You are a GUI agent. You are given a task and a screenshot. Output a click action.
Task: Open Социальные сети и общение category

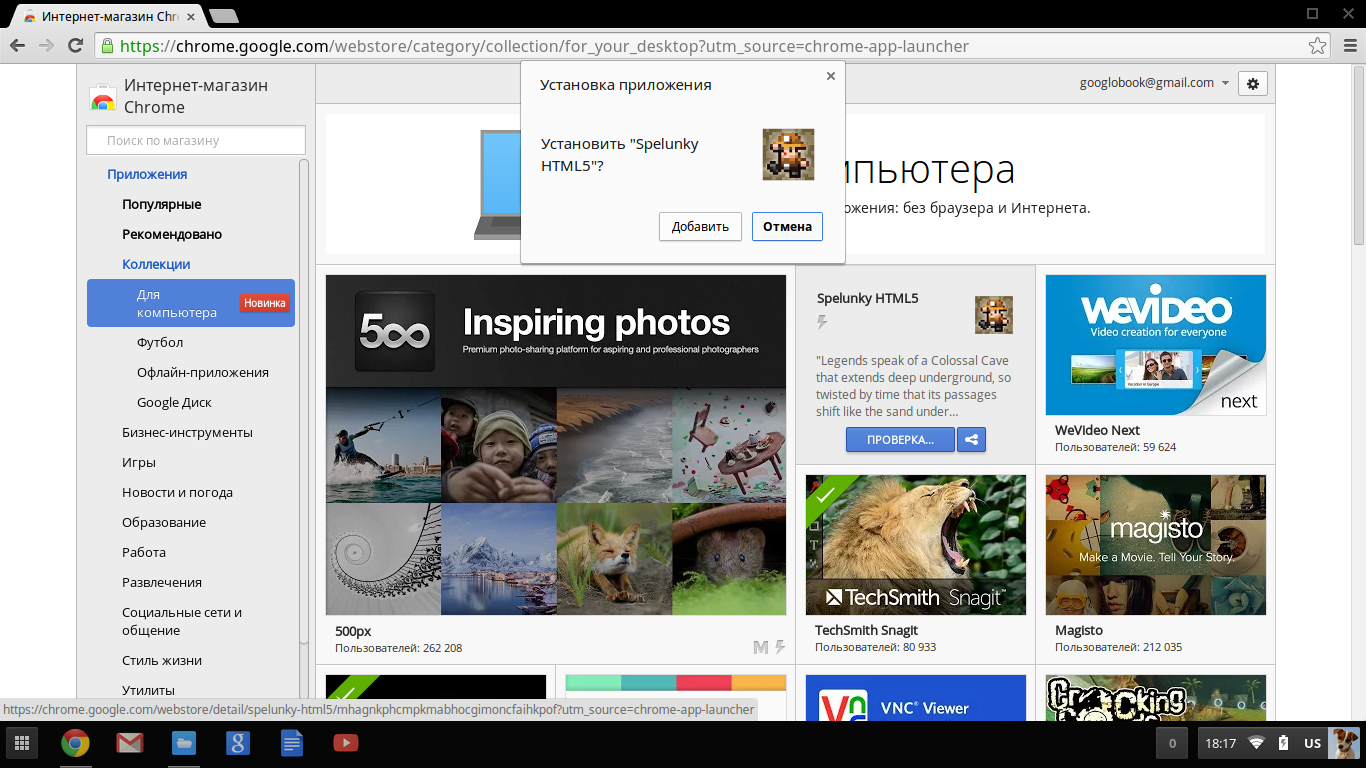[182, 621]
